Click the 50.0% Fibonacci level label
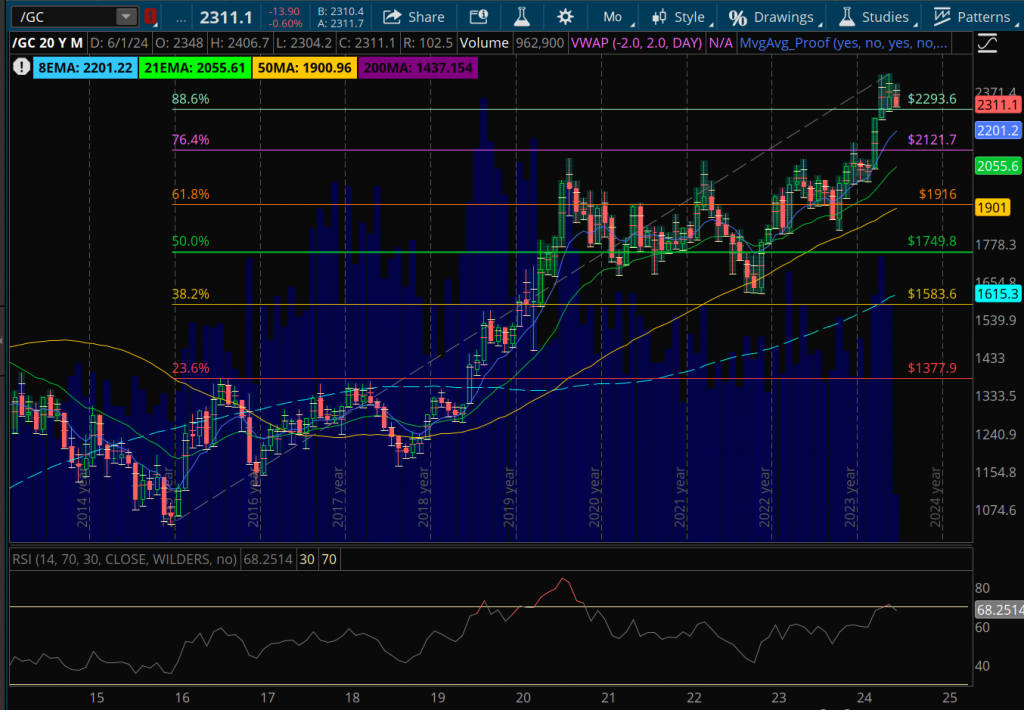 pos(191,241)
